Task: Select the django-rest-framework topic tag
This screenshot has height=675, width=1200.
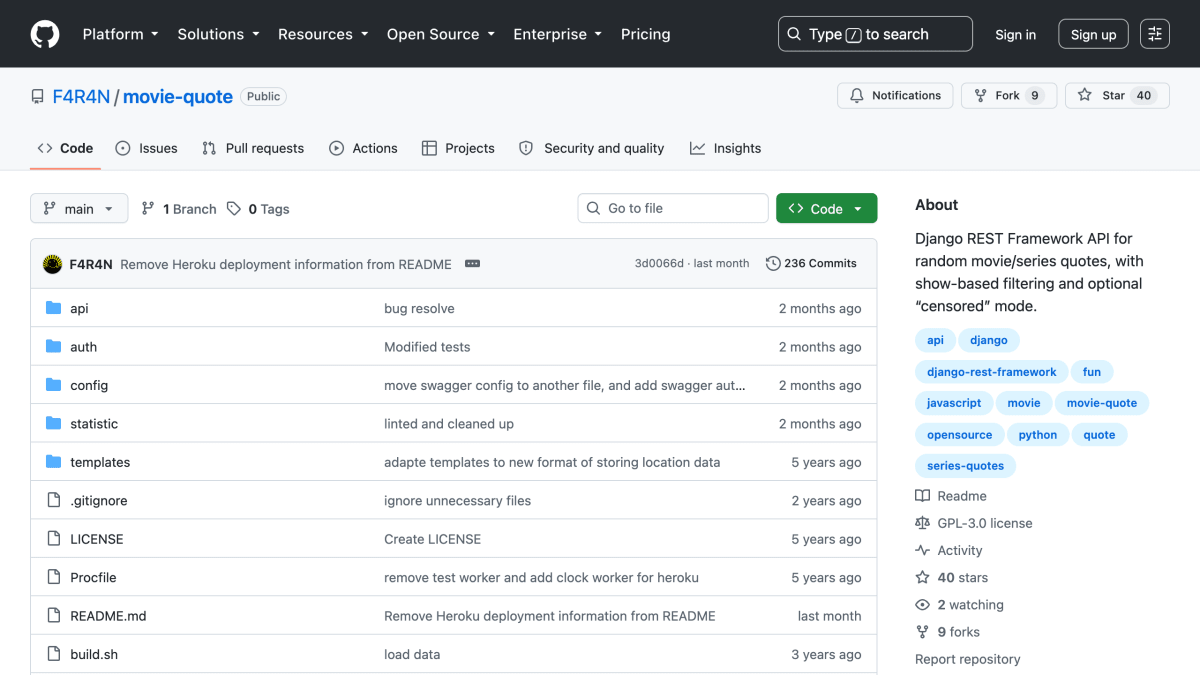Action: pyautogui.click(x=991, y=372)
